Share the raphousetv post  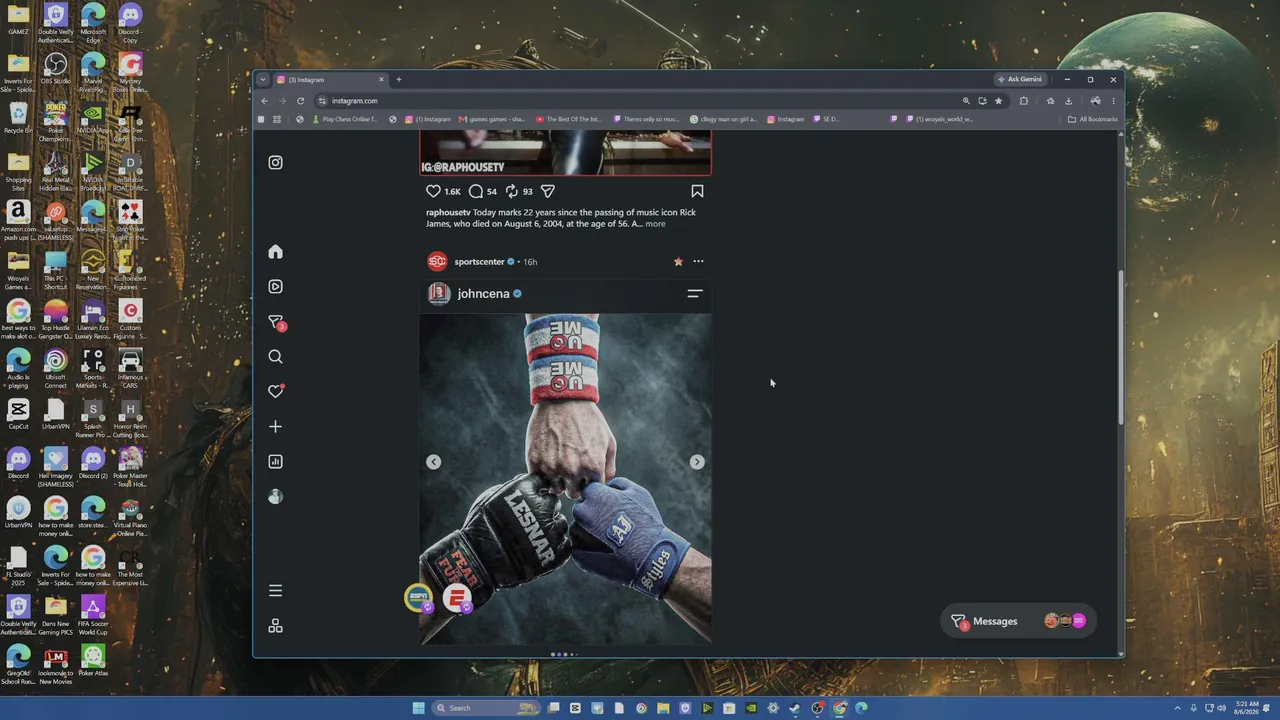(x=548, y=191)
